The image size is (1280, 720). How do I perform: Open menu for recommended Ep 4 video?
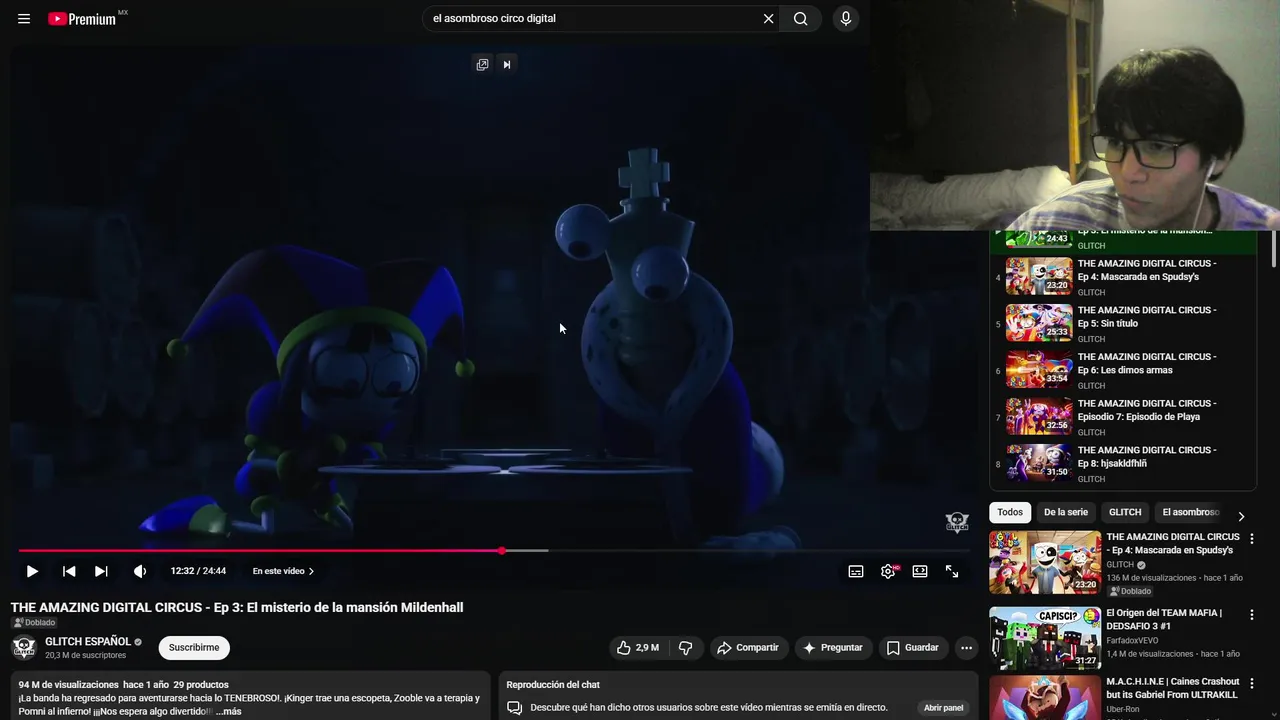(x=1251, y=539)
